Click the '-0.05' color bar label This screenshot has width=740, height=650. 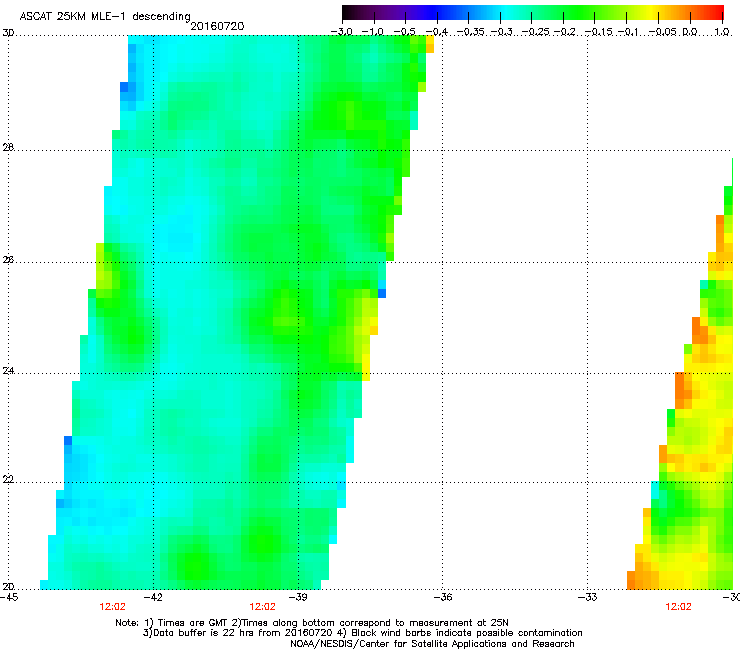point(662,32)
